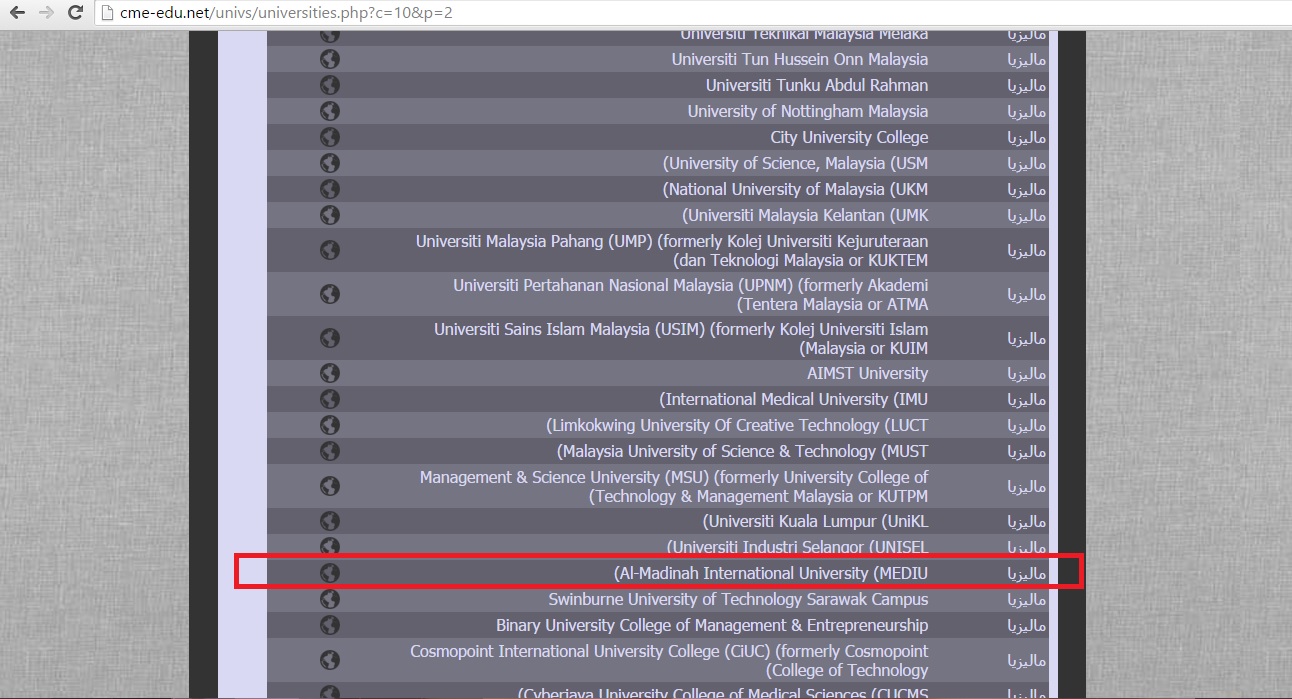Select Swinburne University of Technology Sarawak Campus text
The image size is (1292, 699).
pyautogui.click(x=738, y=599)
